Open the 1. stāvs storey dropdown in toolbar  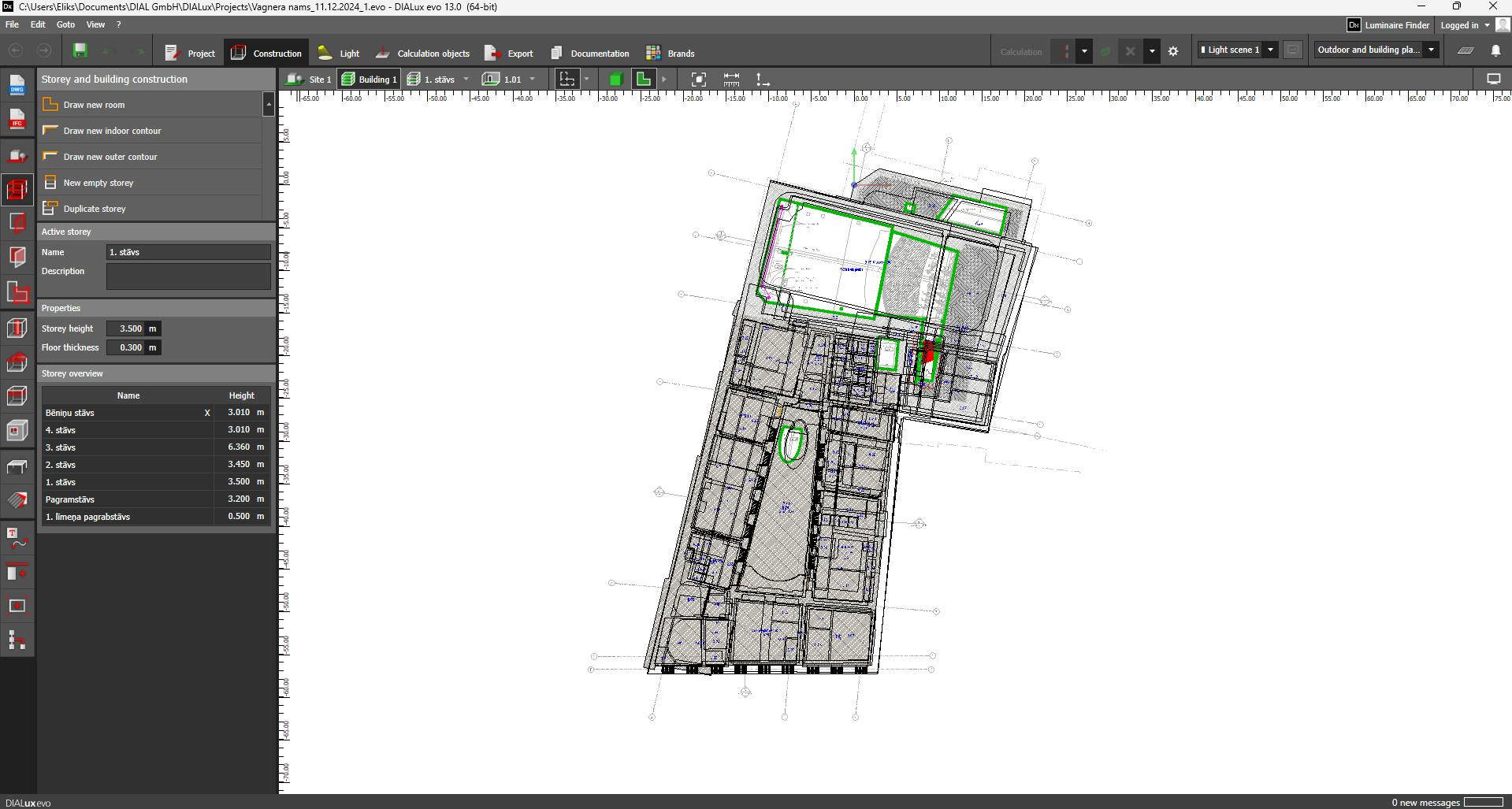(x=466, y=80)
